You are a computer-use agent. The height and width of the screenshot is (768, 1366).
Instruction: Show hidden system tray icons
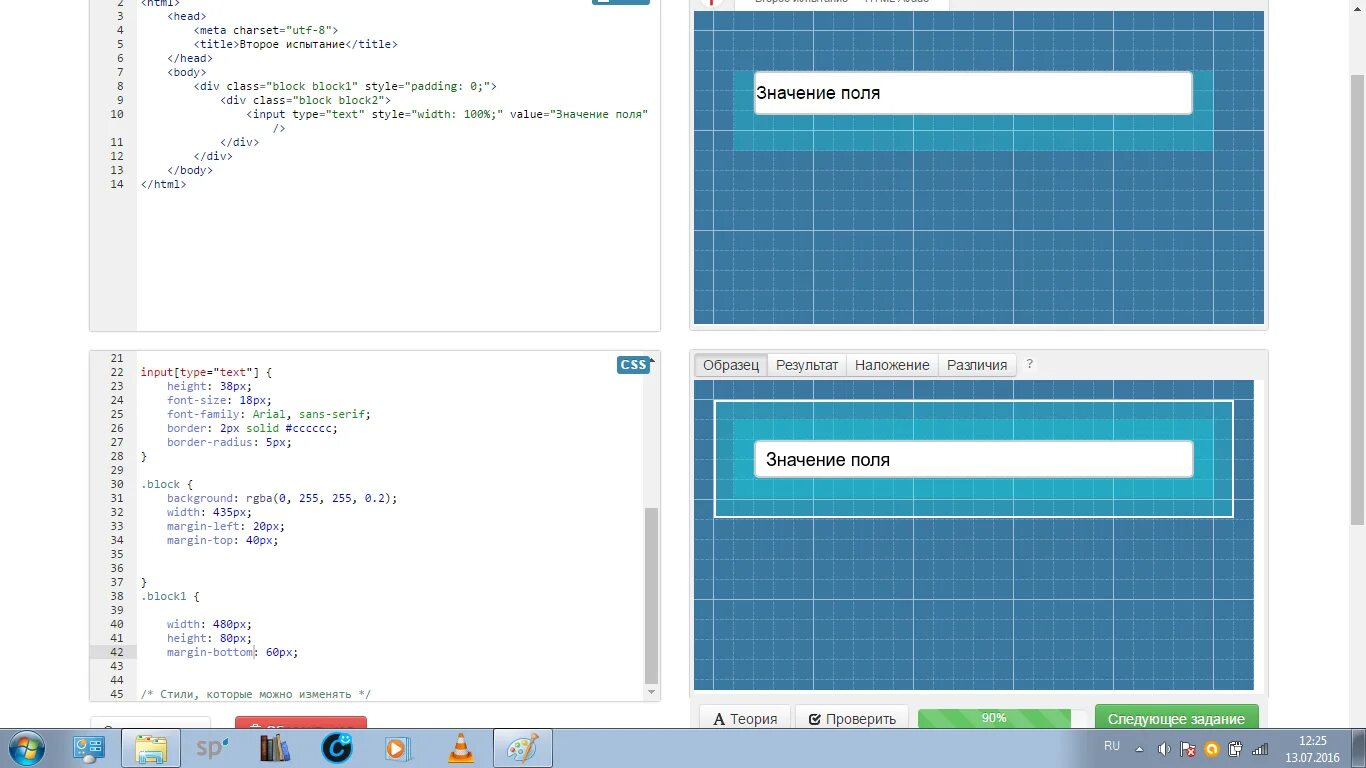1139,748
